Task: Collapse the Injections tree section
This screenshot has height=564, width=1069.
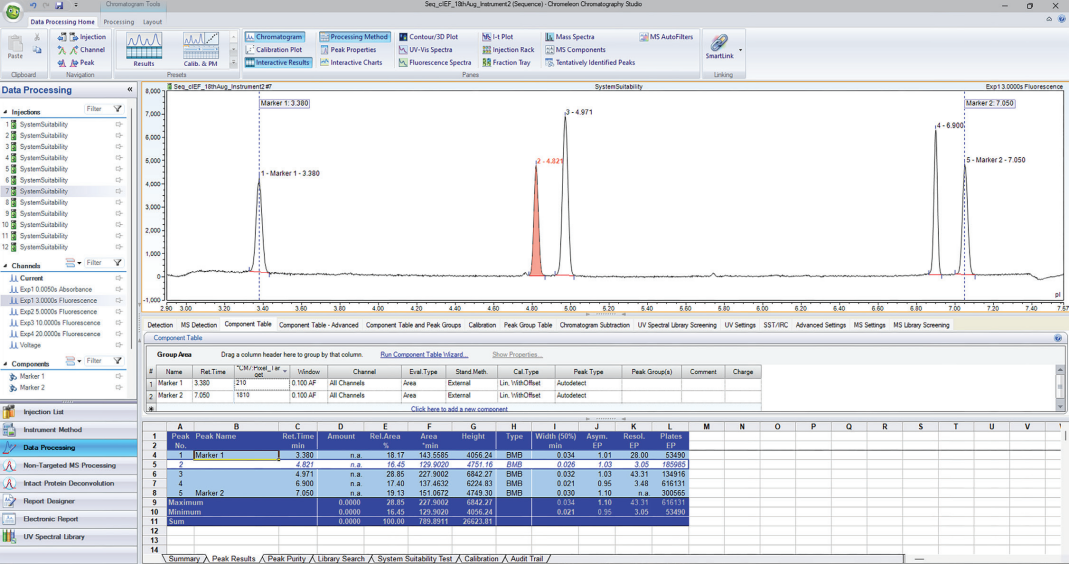Action: tap(5, 112)
